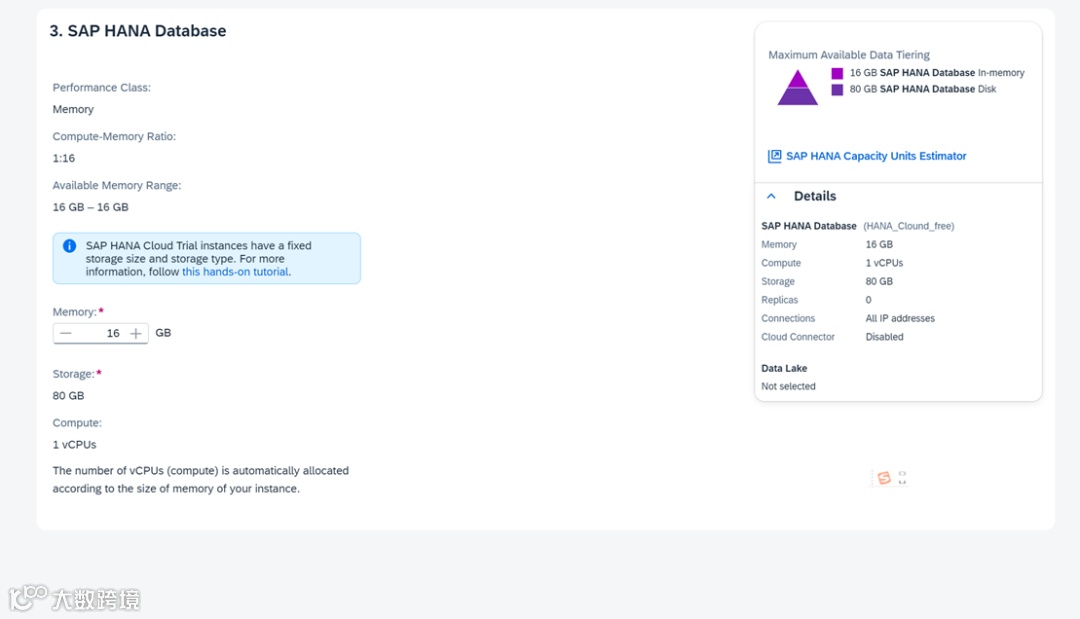Click the vCPUs automatic allocation note

[x=200, y=480]
